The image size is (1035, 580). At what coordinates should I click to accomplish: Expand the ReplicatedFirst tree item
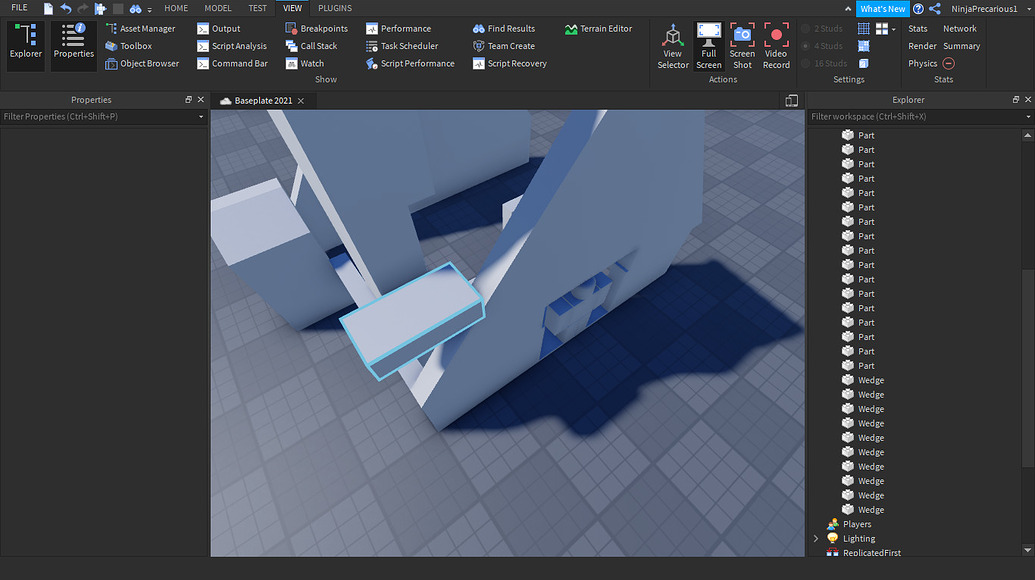pos(816,552)
